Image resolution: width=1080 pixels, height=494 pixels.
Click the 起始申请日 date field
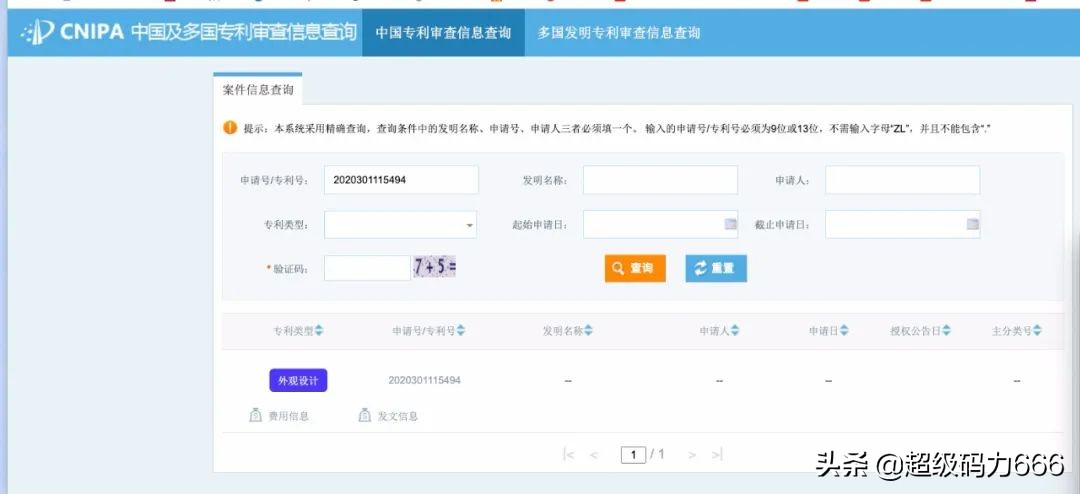coord(661,225)
